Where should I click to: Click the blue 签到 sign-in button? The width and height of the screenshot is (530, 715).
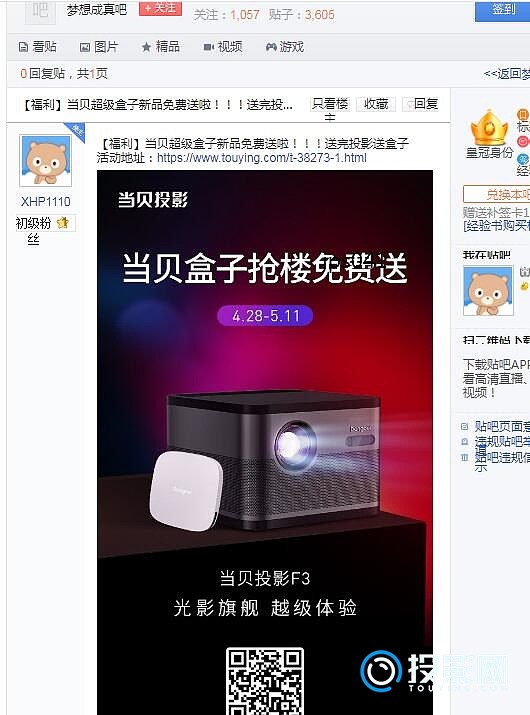pyautogui.click(x=502, y=10)
